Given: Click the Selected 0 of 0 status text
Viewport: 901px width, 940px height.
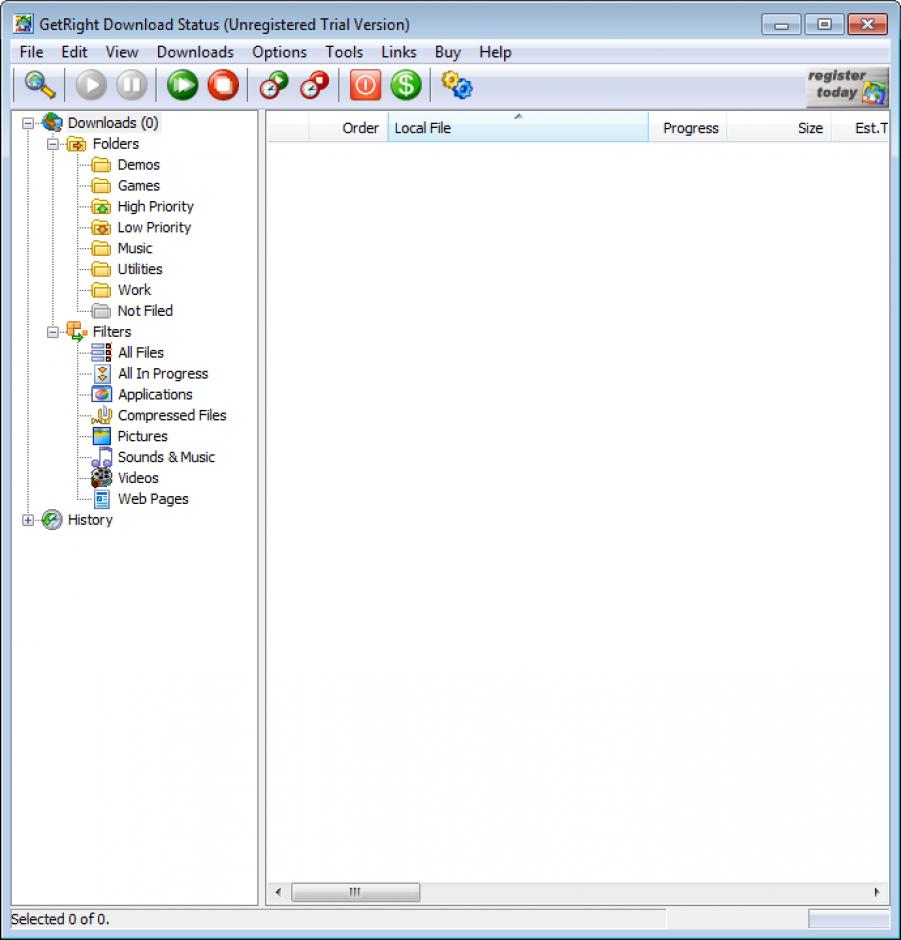Looking at the screenshot, I should tap(60, 919).
